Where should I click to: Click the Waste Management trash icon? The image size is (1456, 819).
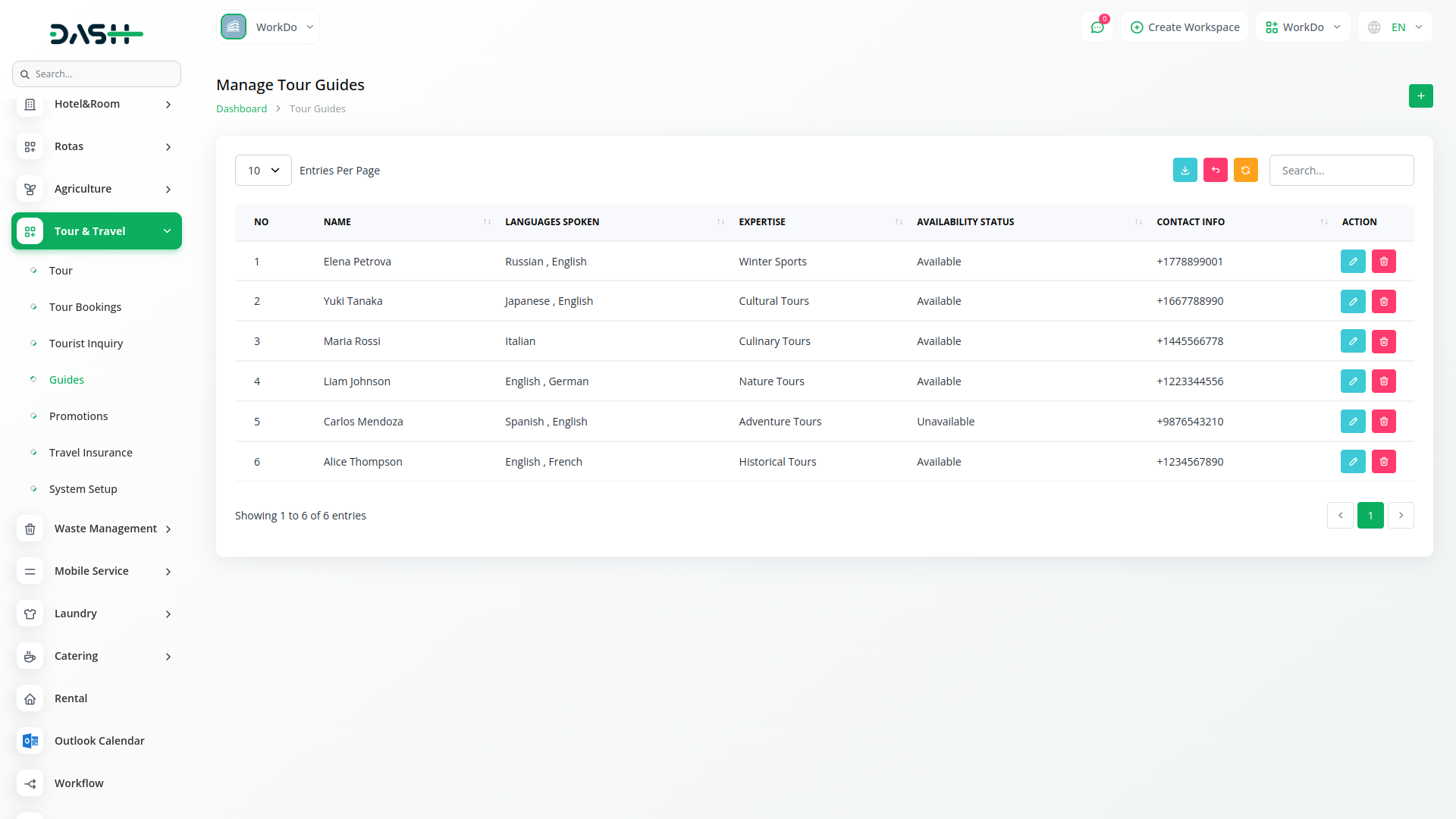30,529
